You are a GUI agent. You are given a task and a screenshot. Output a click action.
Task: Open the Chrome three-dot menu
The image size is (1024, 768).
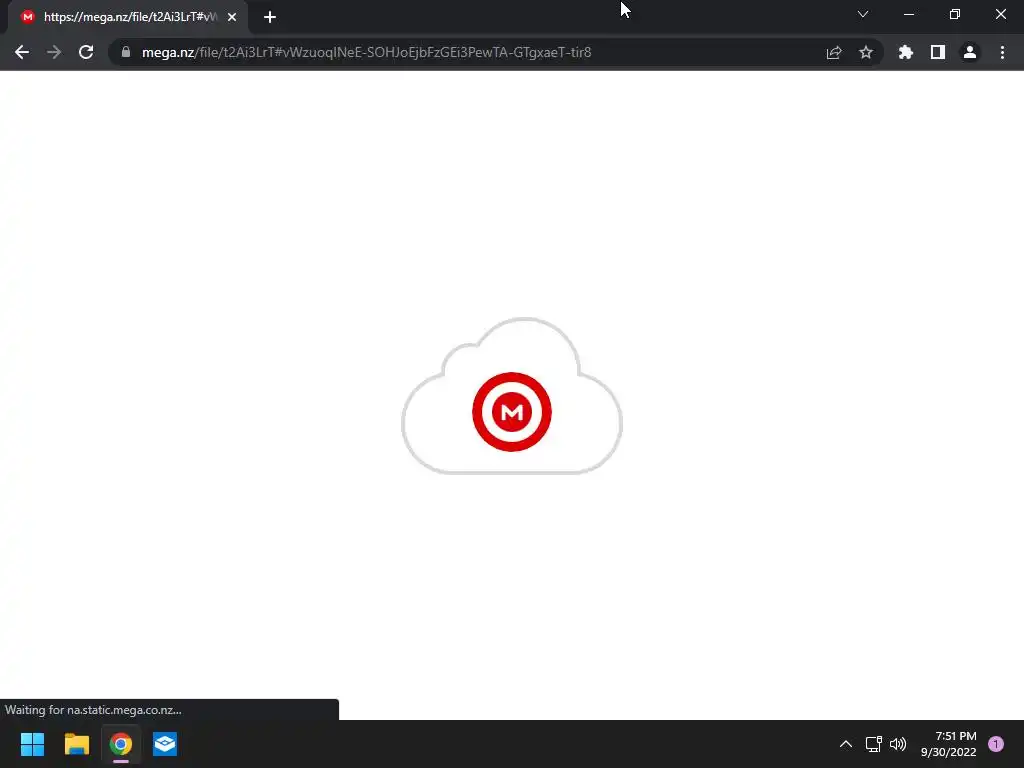(1002, 52)
